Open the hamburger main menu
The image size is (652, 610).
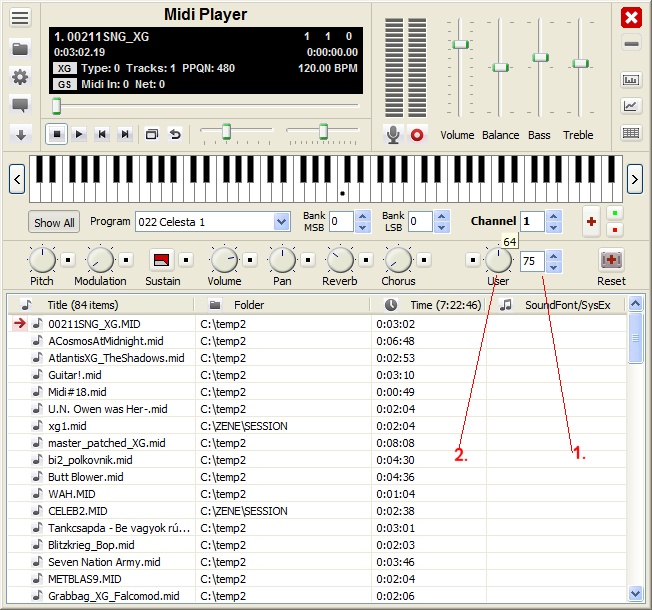20,17
